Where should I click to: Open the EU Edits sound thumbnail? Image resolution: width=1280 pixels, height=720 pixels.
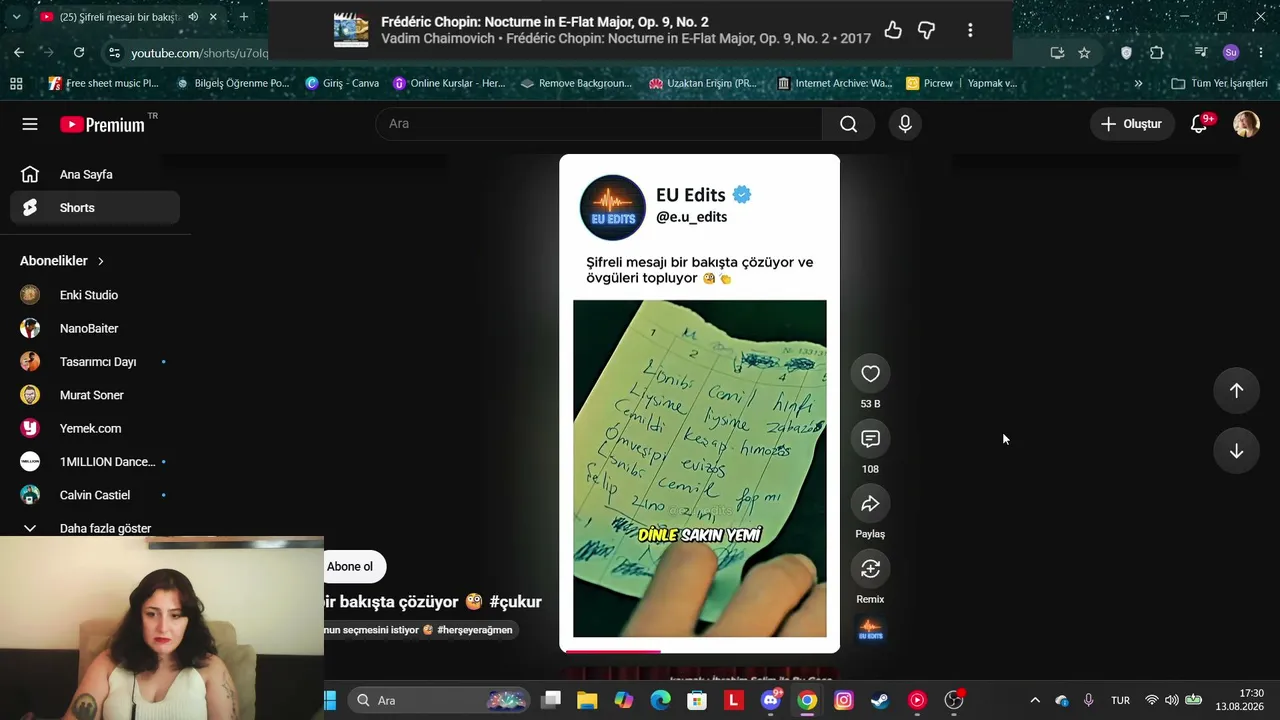click(x=870, y=631)
